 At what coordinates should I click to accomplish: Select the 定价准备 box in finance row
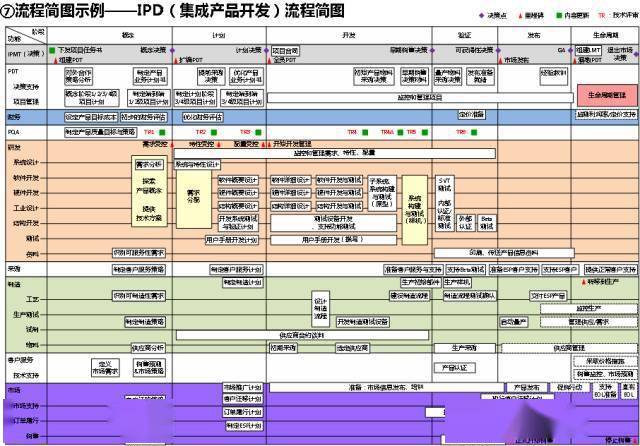[471, 115]
